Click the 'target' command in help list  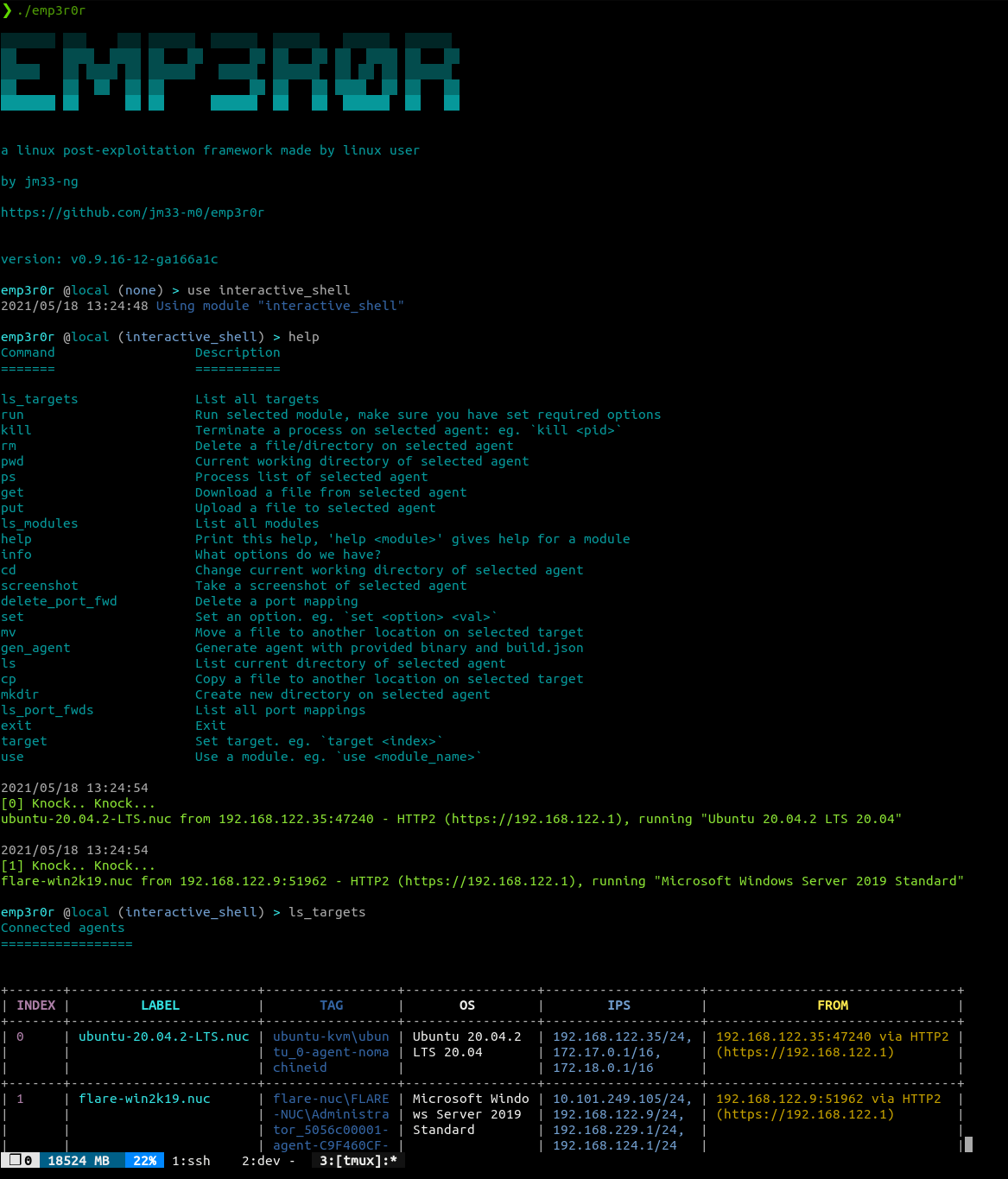point(24,741)
